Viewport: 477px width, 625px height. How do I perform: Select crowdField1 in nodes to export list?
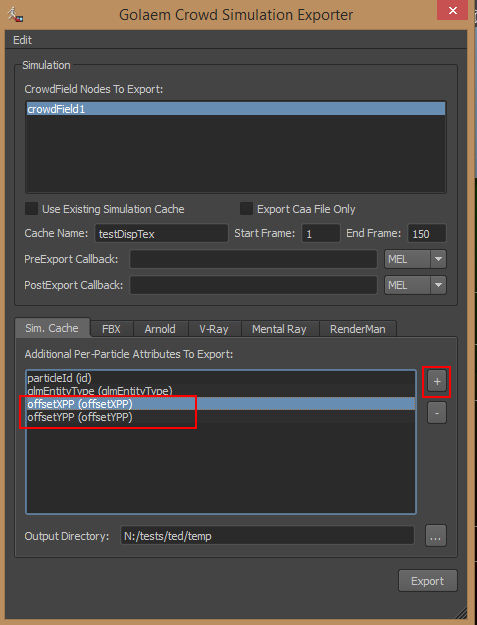click(236, 109)
